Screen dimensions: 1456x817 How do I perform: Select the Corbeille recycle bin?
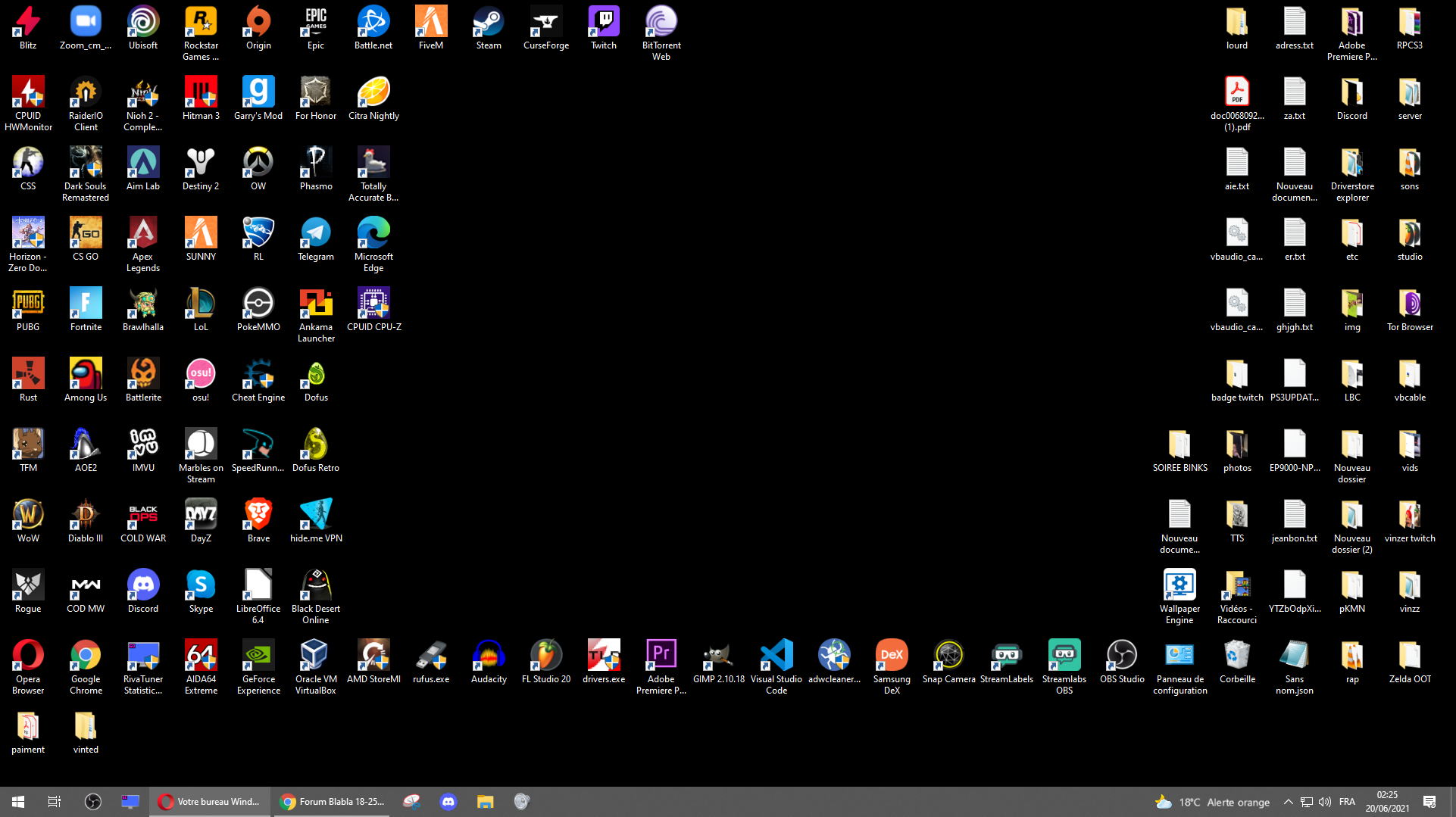pyautogui.click(x=1237, y=663)
